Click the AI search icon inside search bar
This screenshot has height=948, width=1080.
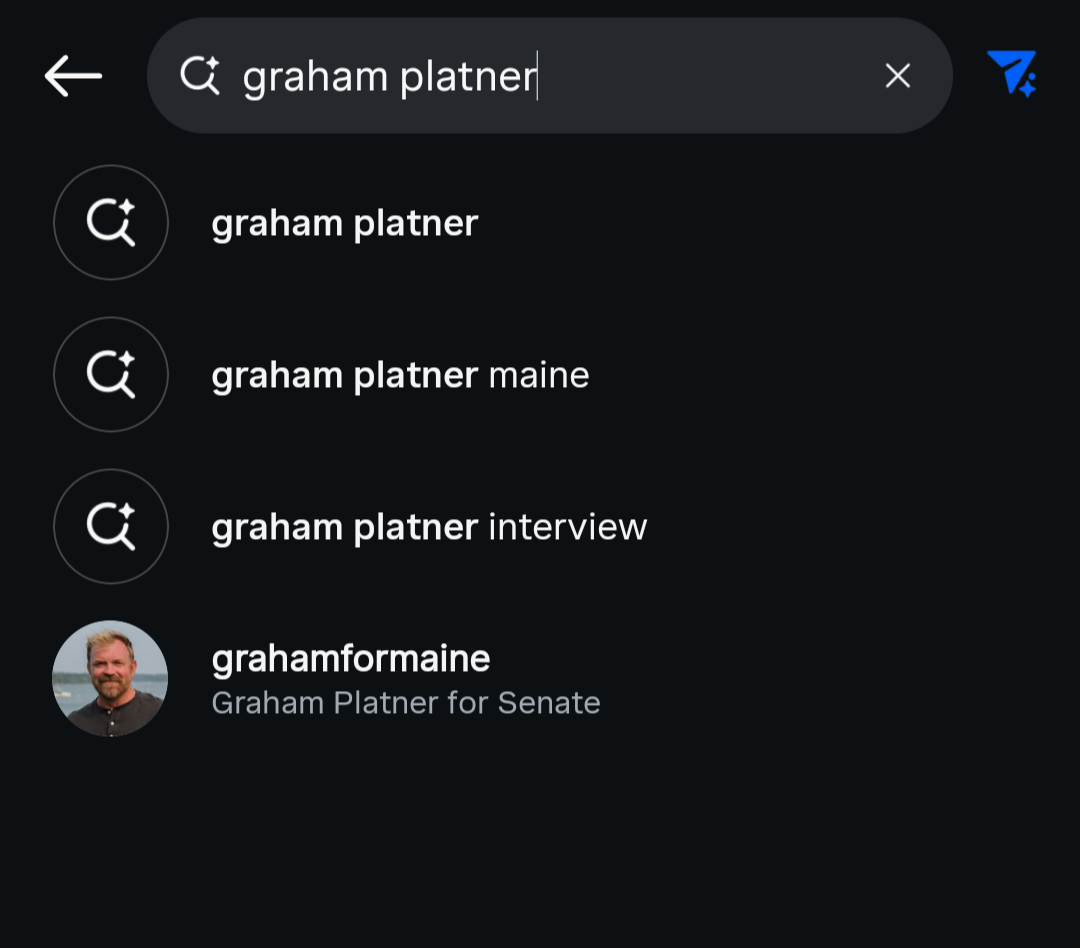[200, 75]
